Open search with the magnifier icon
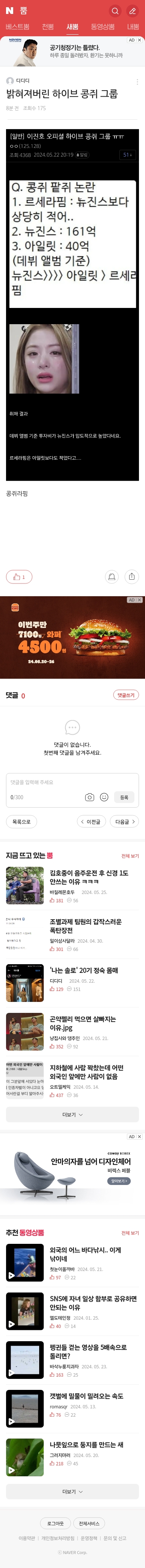 click(114, 10)
